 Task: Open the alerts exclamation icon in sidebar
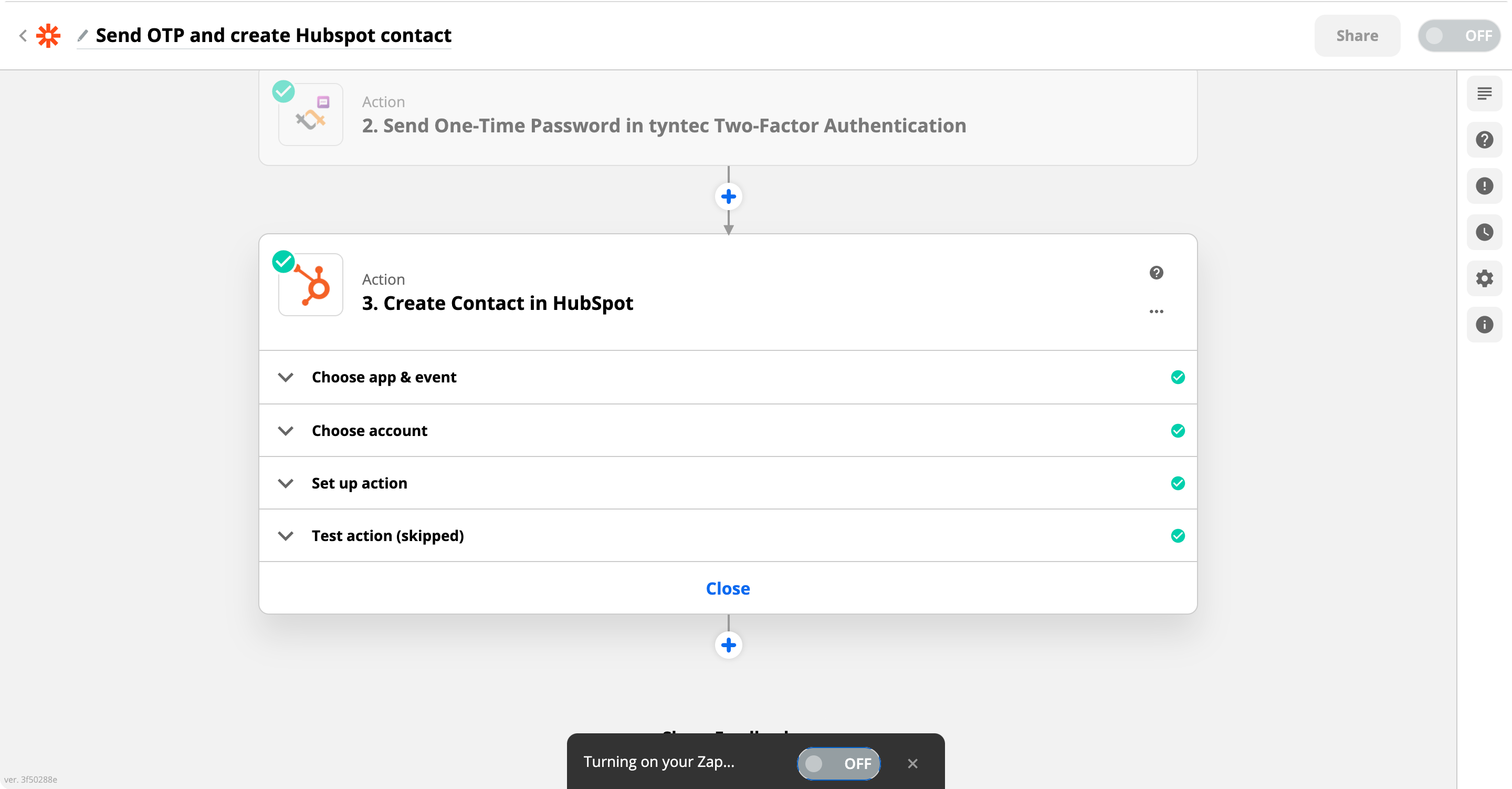tap(1484, 186)
